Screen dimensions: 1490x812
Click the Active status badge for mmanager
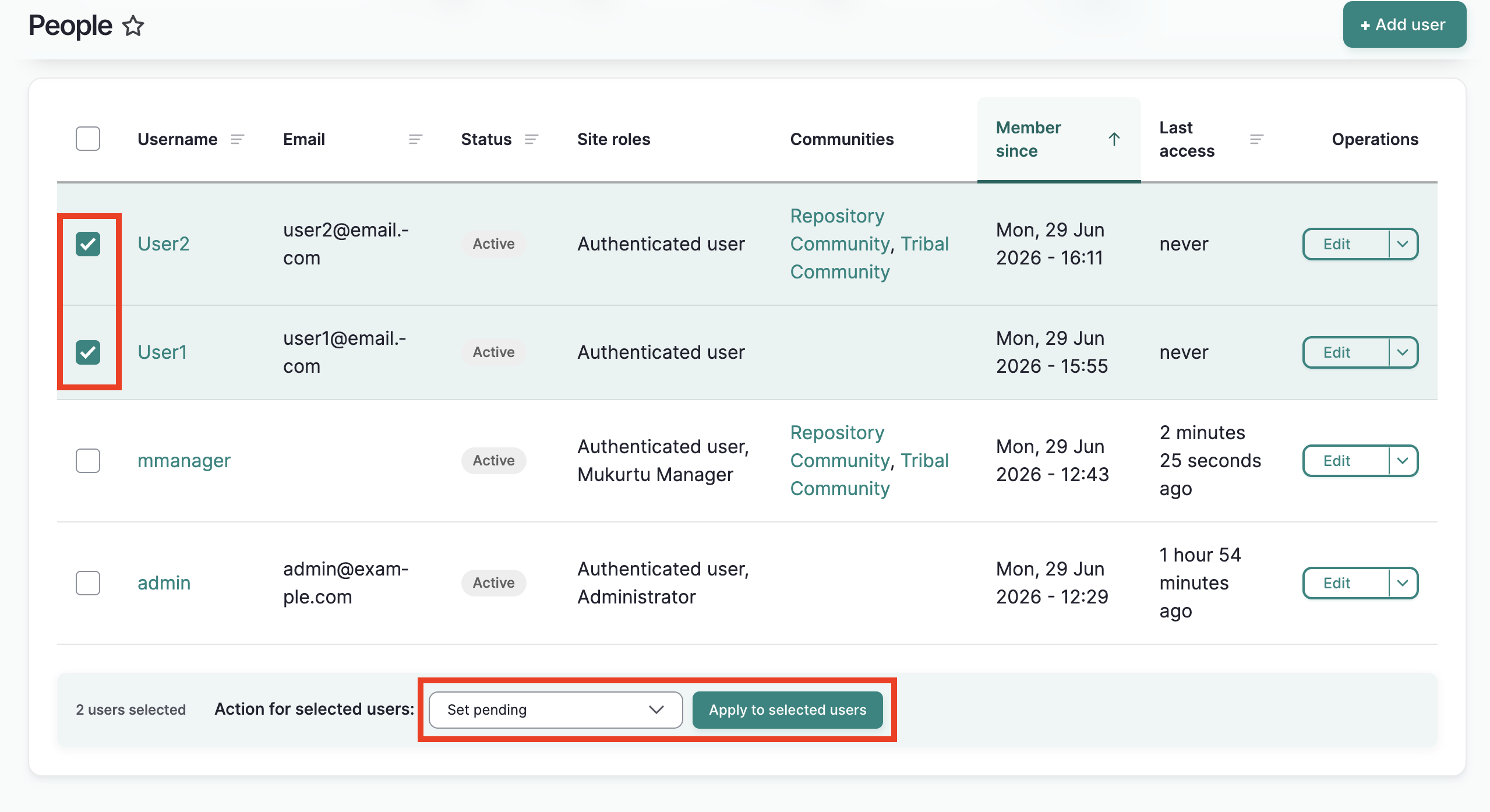point(494,460)
